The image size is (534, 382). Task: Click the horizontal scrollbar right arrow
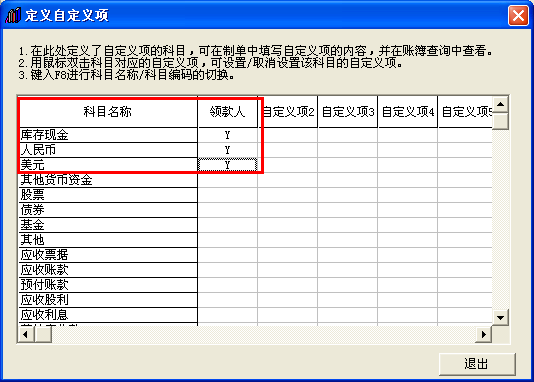tap(484, 334)
